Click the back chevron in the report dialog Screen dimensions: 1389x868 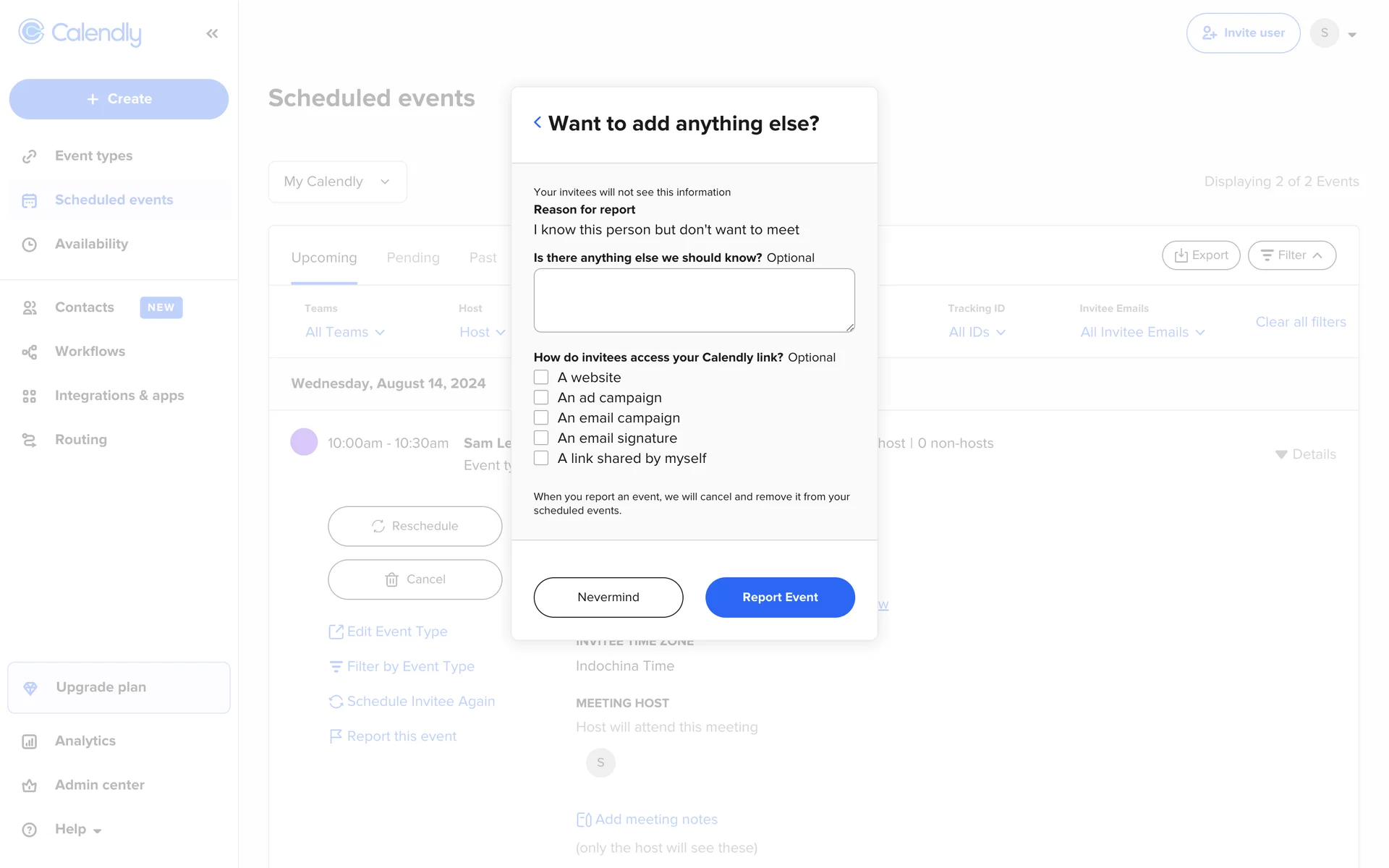pyautogui.click(x=538, y=123)
